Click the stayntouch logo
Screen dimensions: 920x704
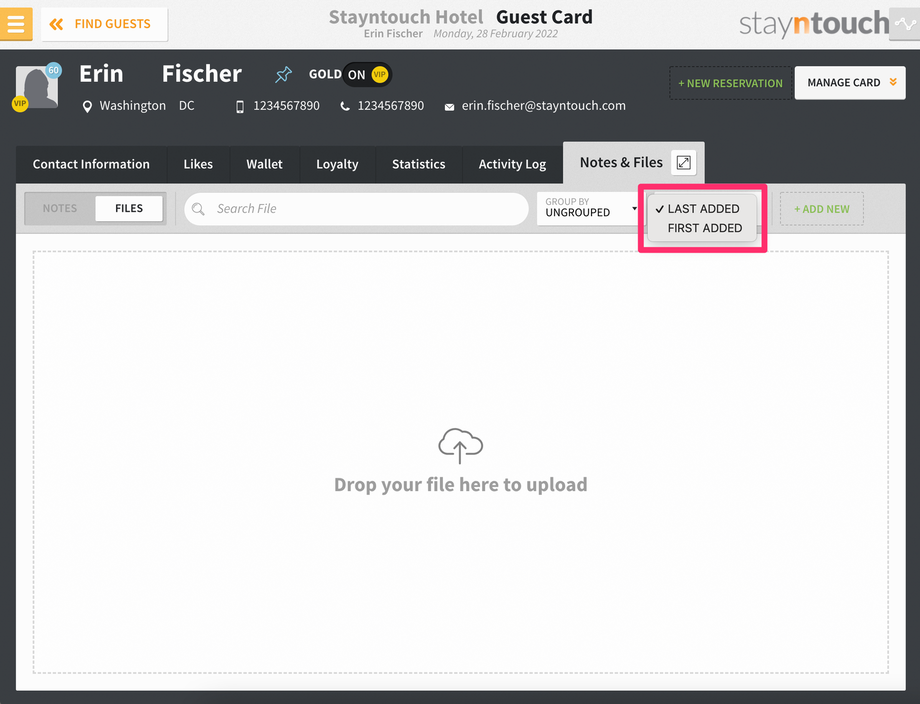(814, 24)
